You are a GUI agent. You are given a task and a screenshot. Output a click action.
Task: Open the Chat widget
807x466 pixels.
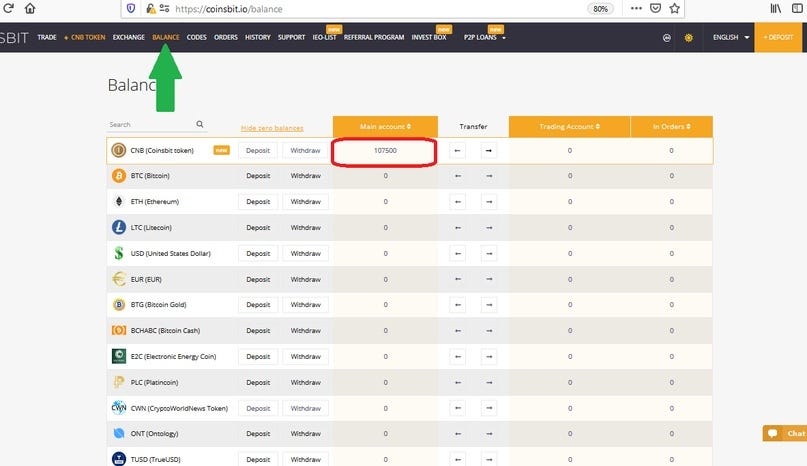[785, 433]
